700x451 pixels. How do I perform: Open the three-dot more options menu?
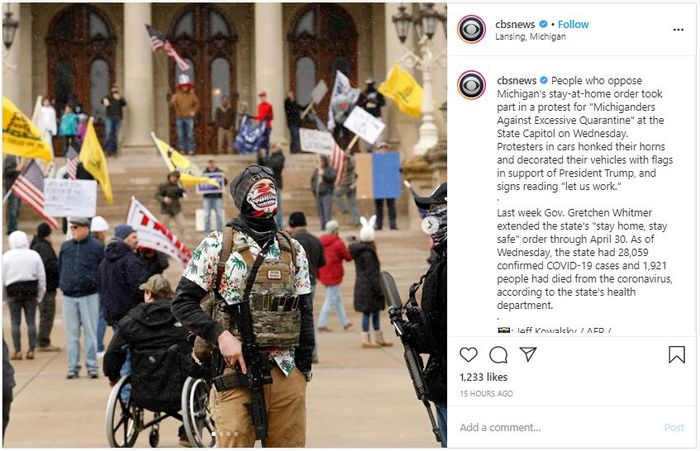click(x=678, y=30)
